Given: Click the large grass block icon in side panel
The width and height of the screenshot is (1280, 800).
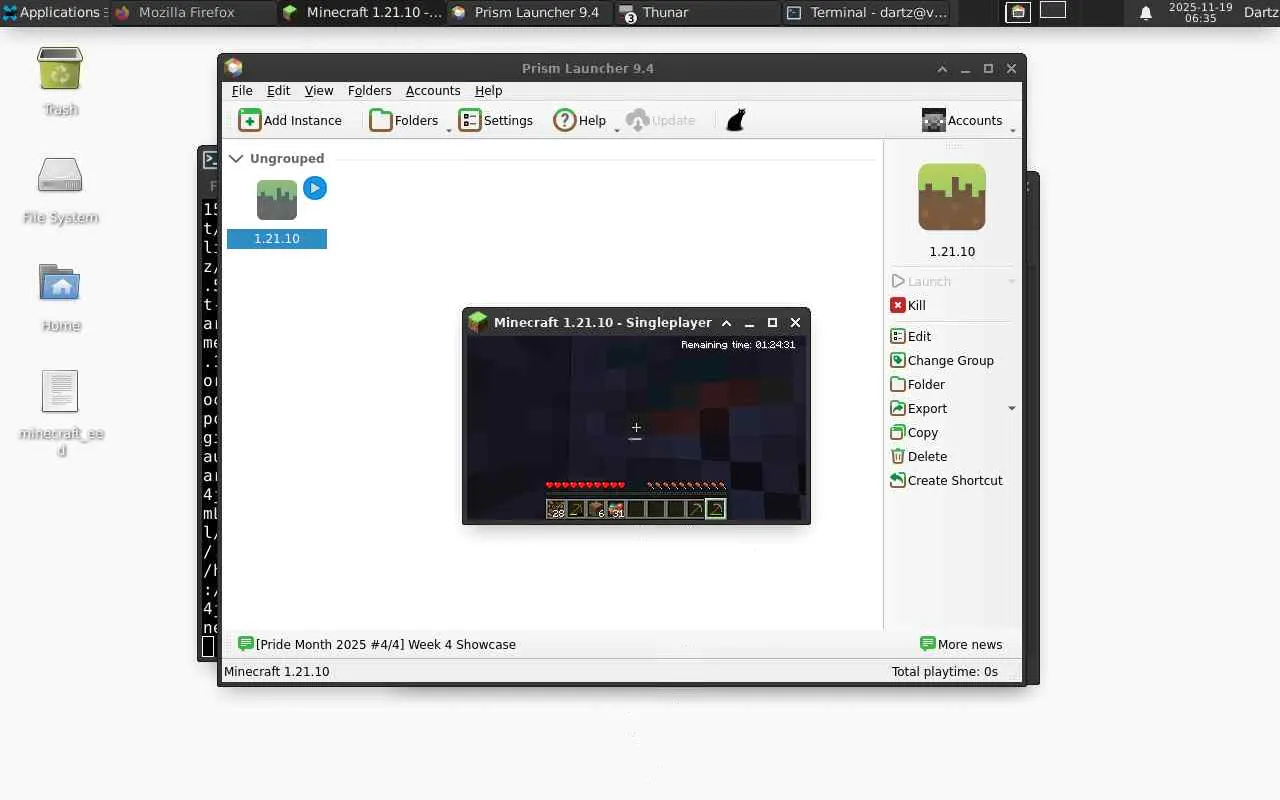Looking at the screenshot, I should (x=952, y=197).
